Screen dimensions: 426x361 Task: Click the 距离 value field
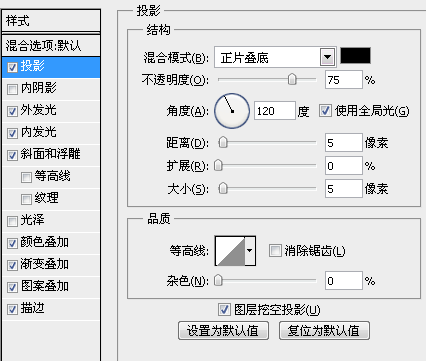coord(344,143)
